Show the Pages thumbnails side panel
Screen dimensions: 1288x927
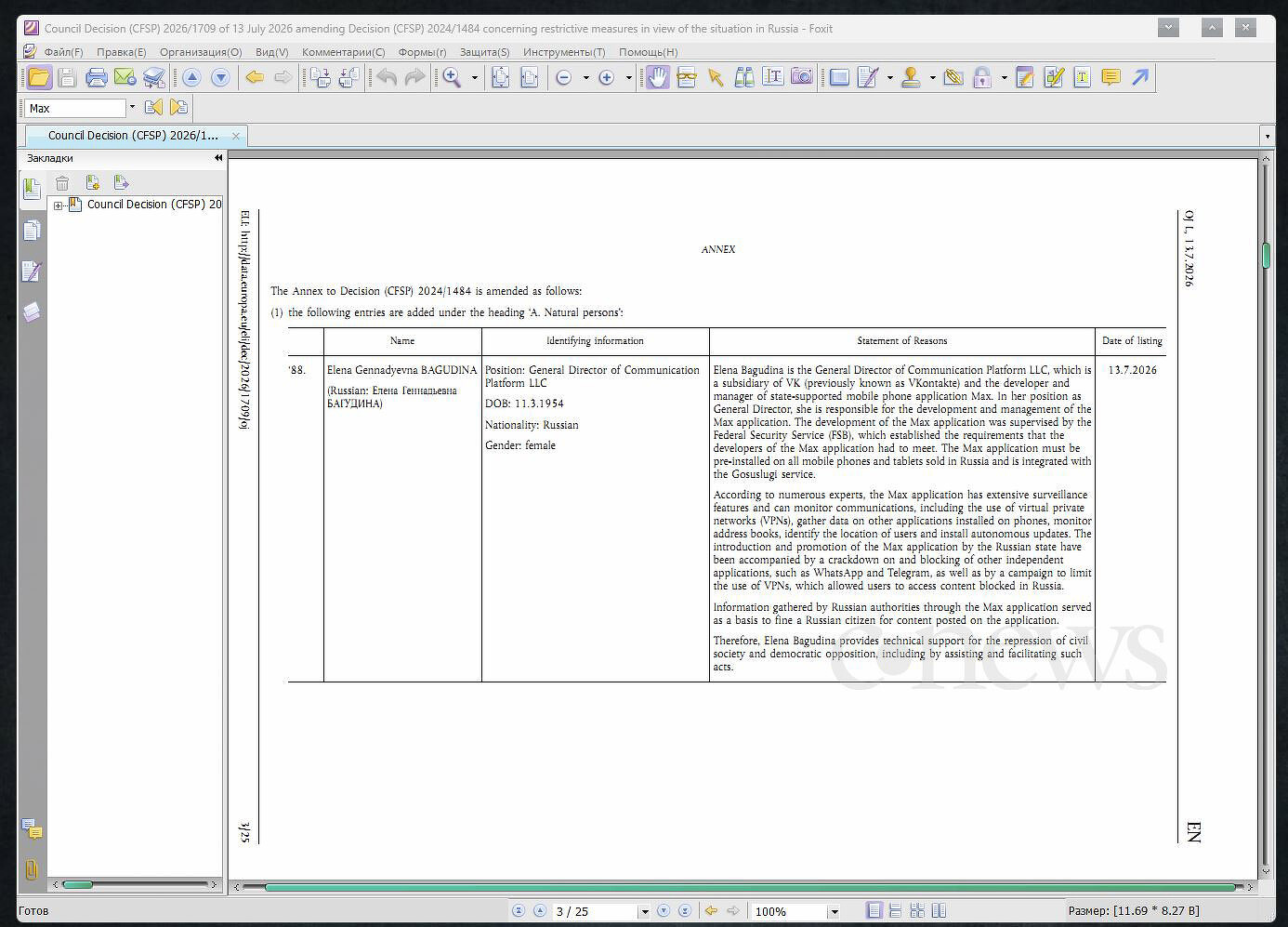32,231
